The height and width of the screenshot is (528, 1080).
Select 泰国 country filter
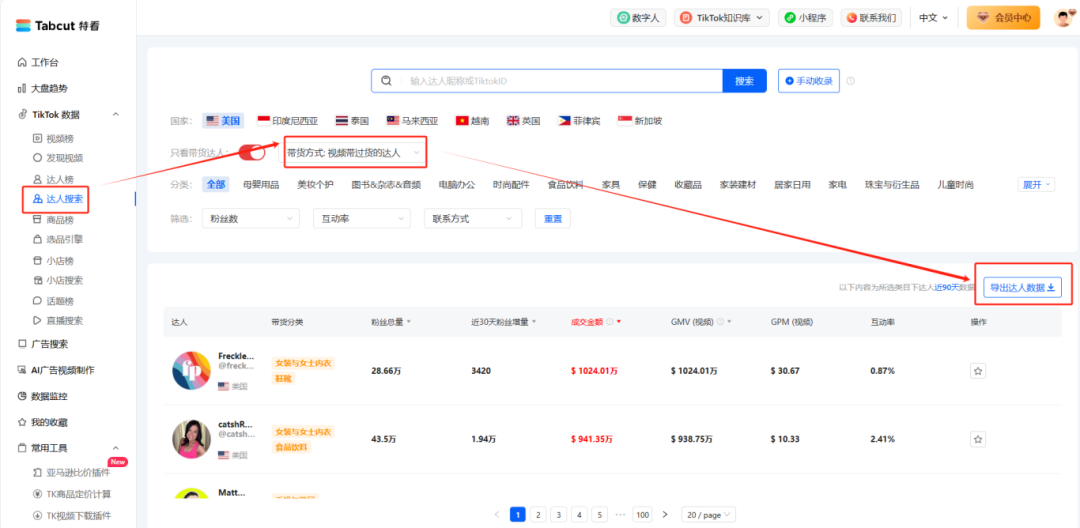[x=352, y=121]
